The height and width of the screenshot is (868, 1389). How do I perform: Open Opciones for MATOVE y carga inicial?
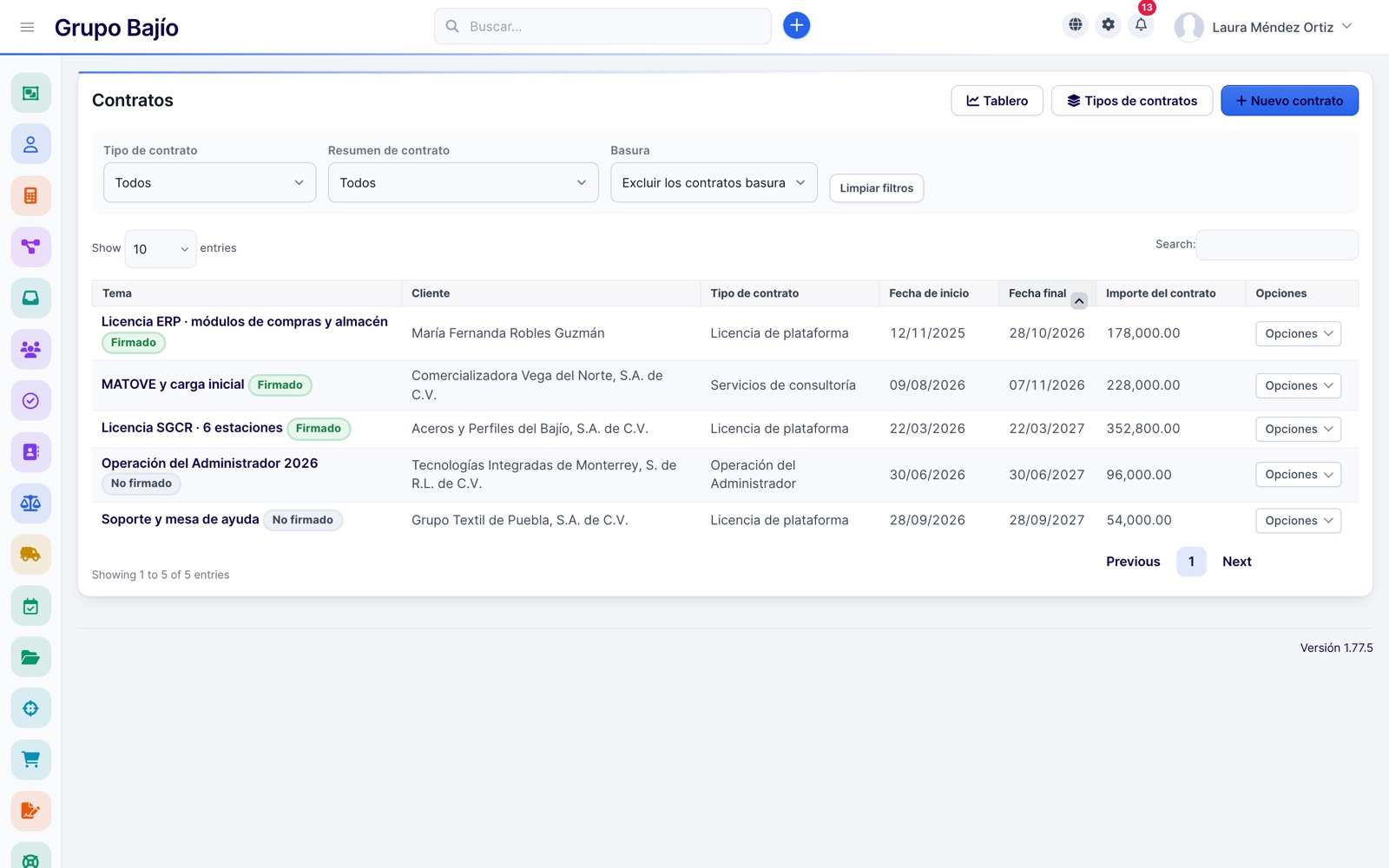point(1298,385)
